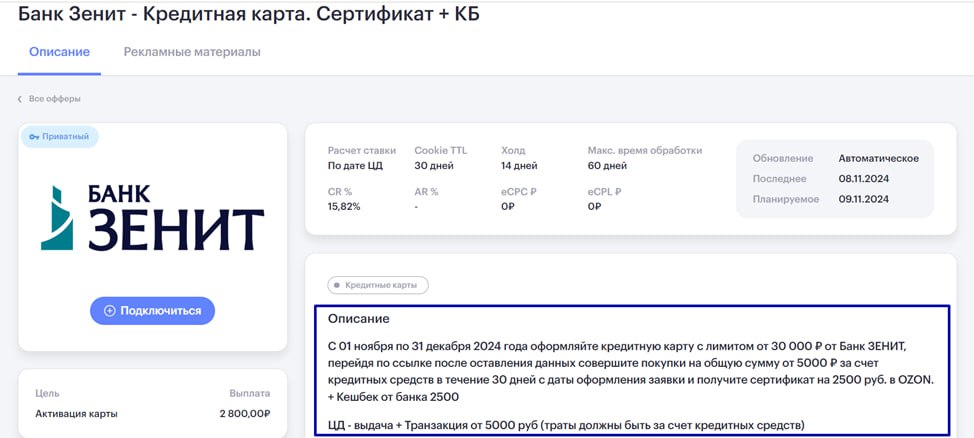This screenshot has width=974, height=438.
Task: Click the Расчет ставки label
Action: 362,150
